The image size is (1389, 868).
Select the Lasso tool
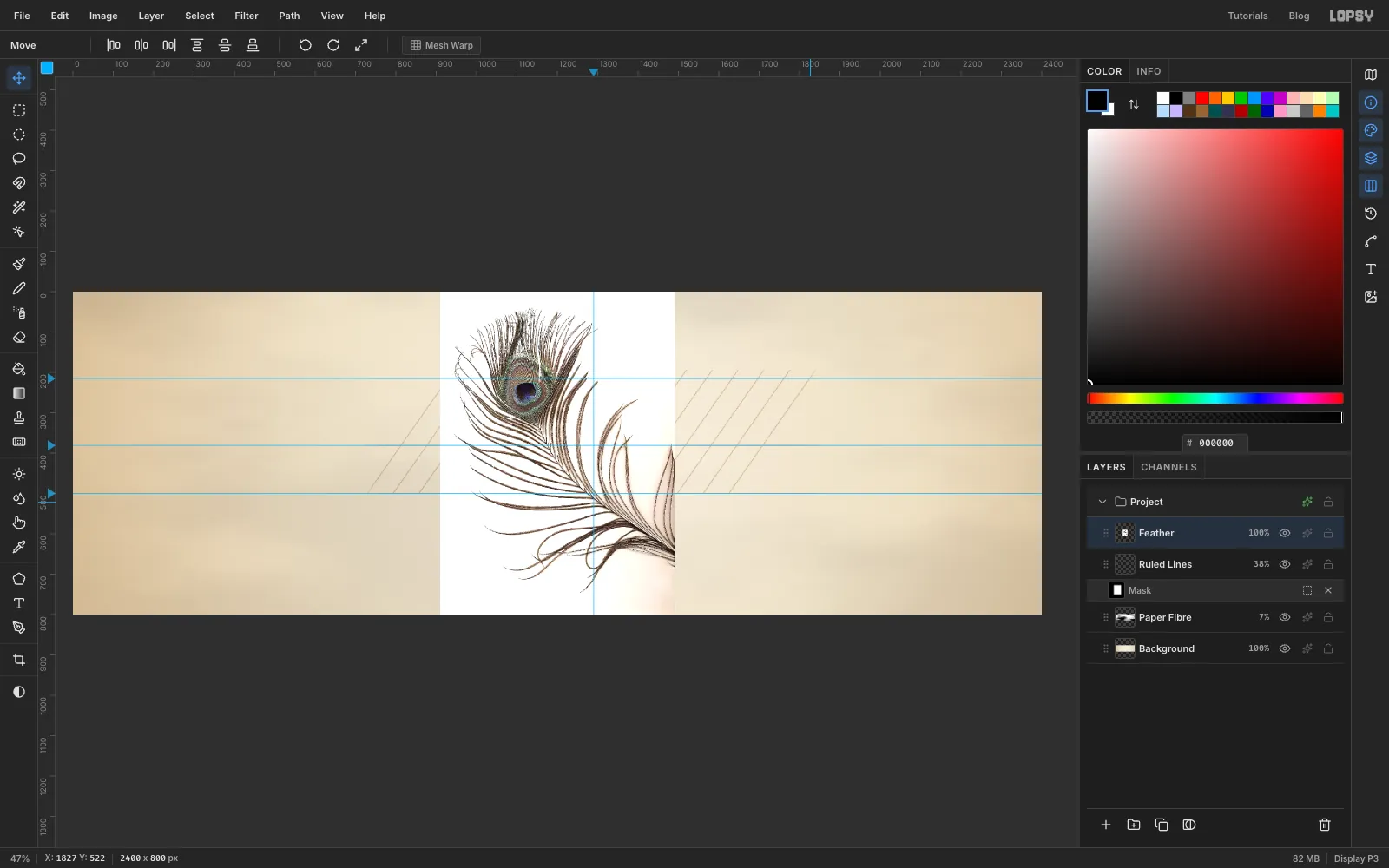point(19,159)
